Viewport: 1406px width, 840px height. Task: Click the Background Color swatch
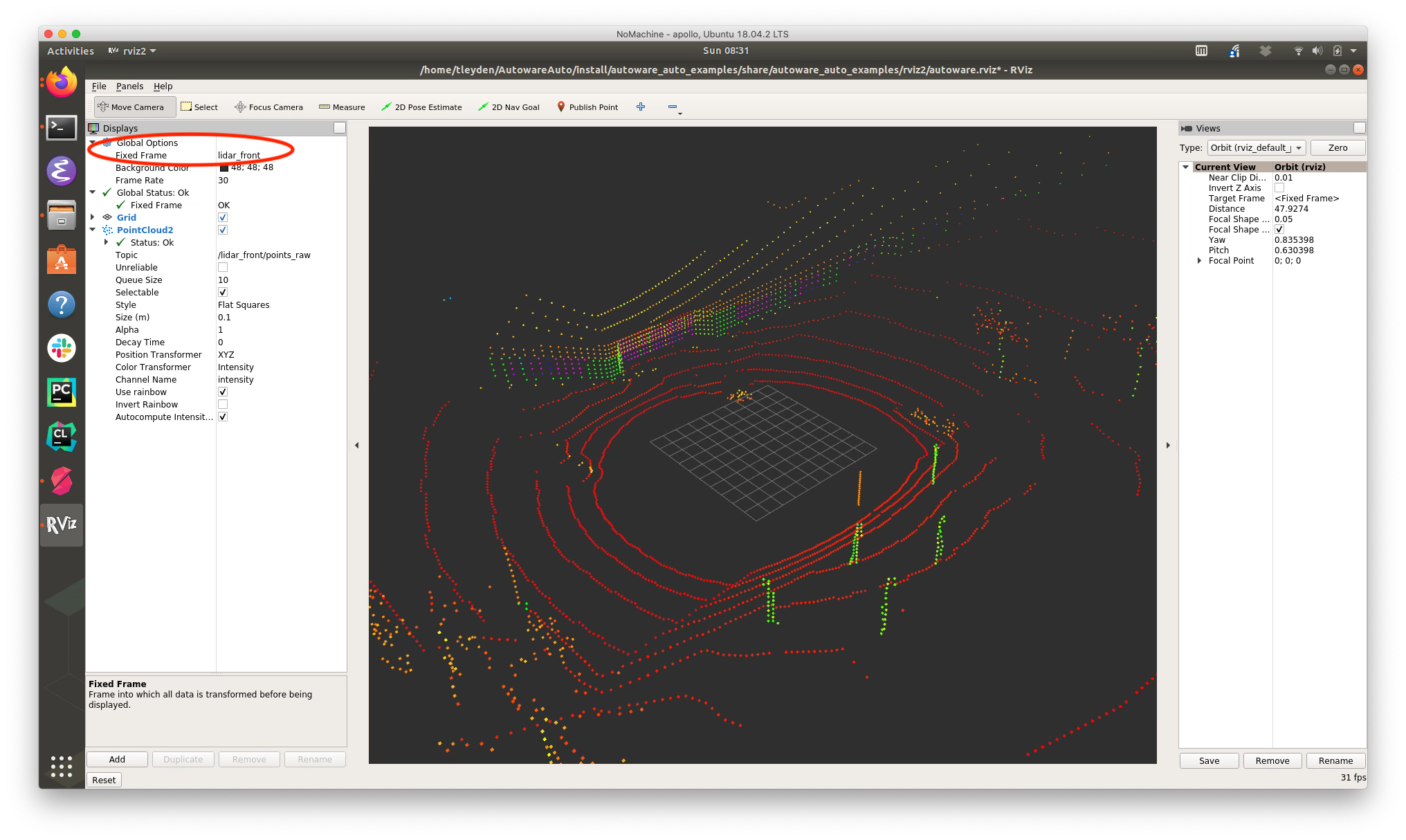[223, 167]
